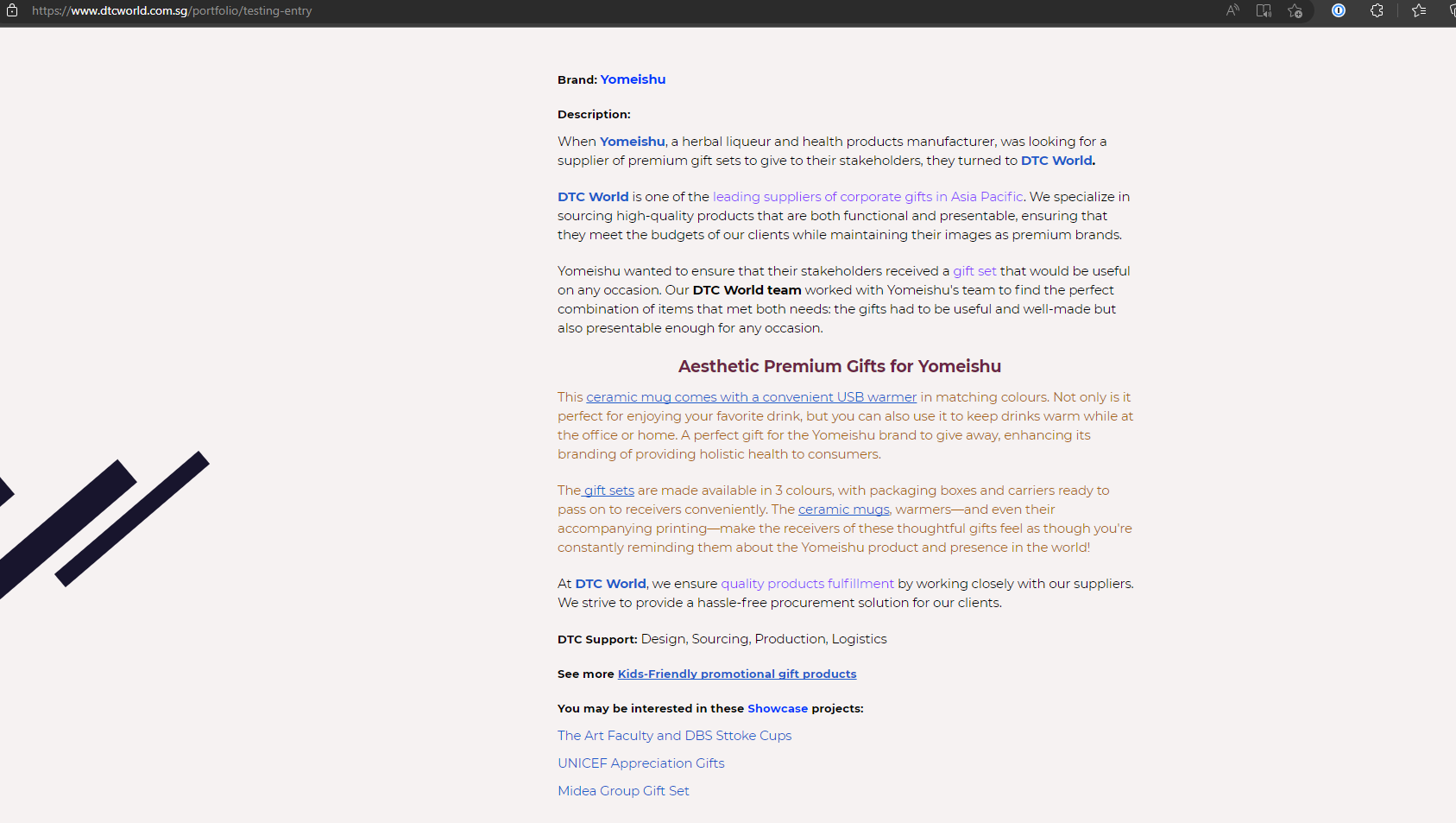Add page to favorites star icon
Image resolution: width=1456 pixels, height=823 pixels.
pos(1295,10)
